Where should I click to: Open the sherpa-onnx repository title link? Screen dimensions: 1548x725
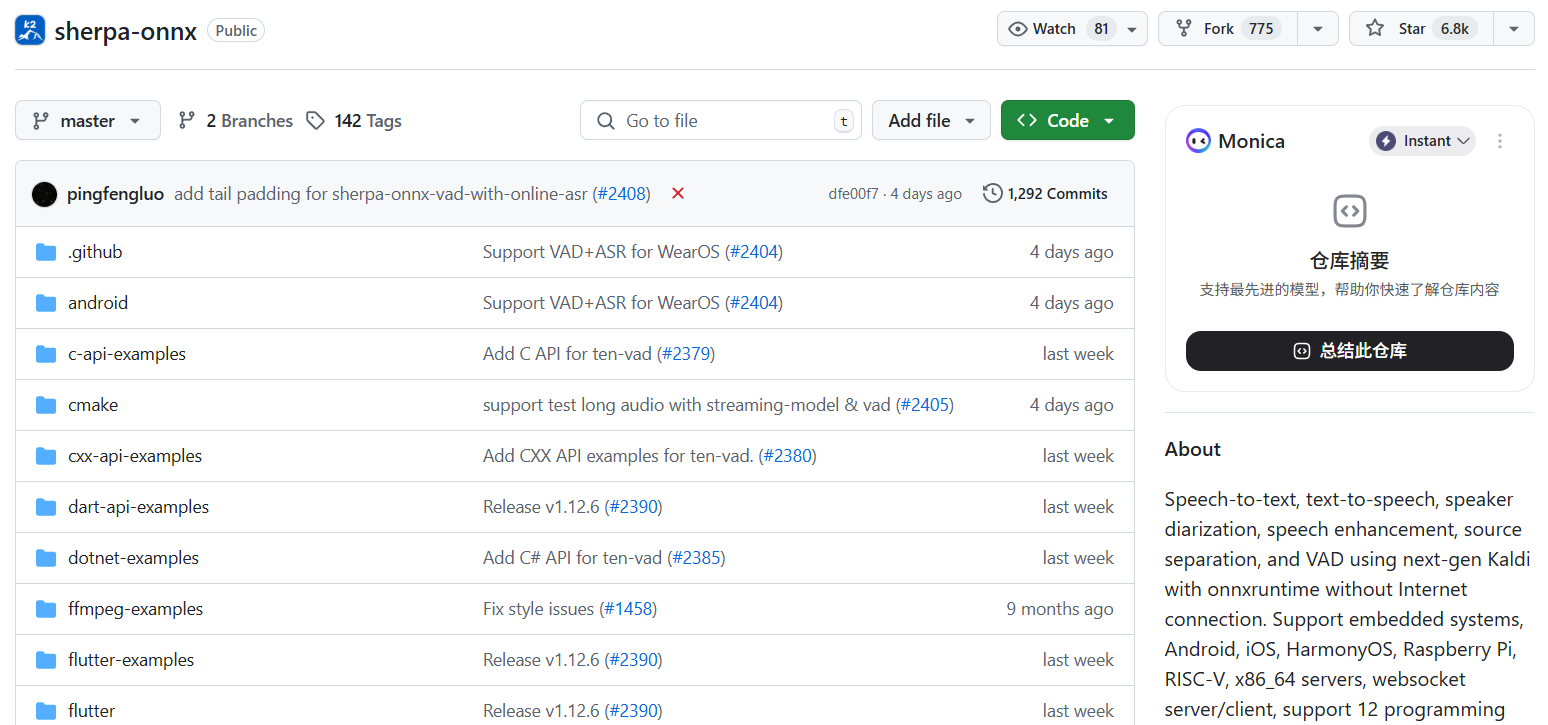point(126,31)
